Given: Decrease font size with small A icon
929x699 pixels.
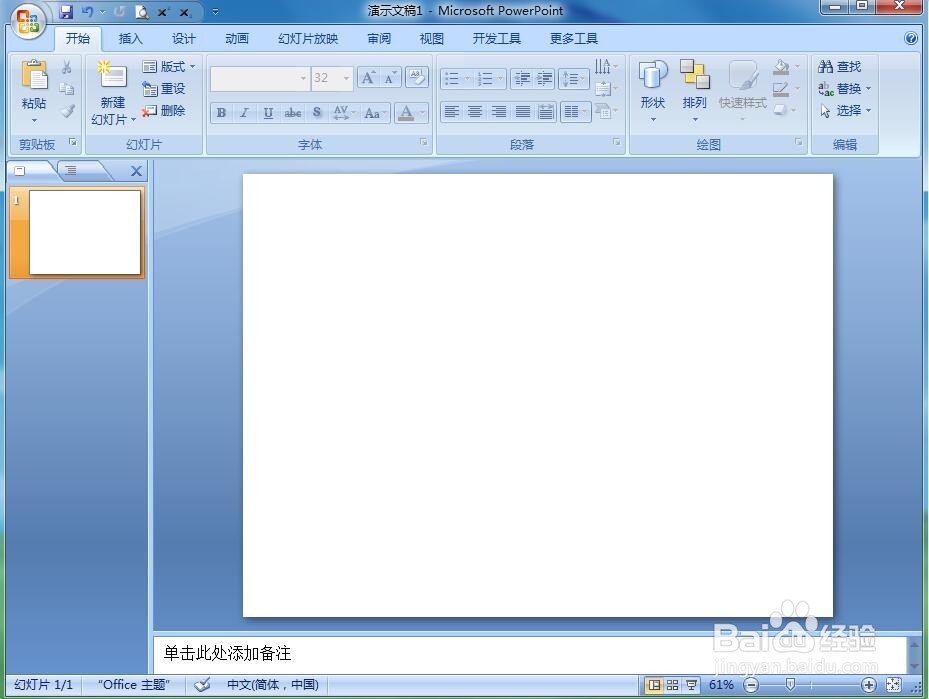Looking at the screenshot, I should pyautogui.click(x=390, y=78).
